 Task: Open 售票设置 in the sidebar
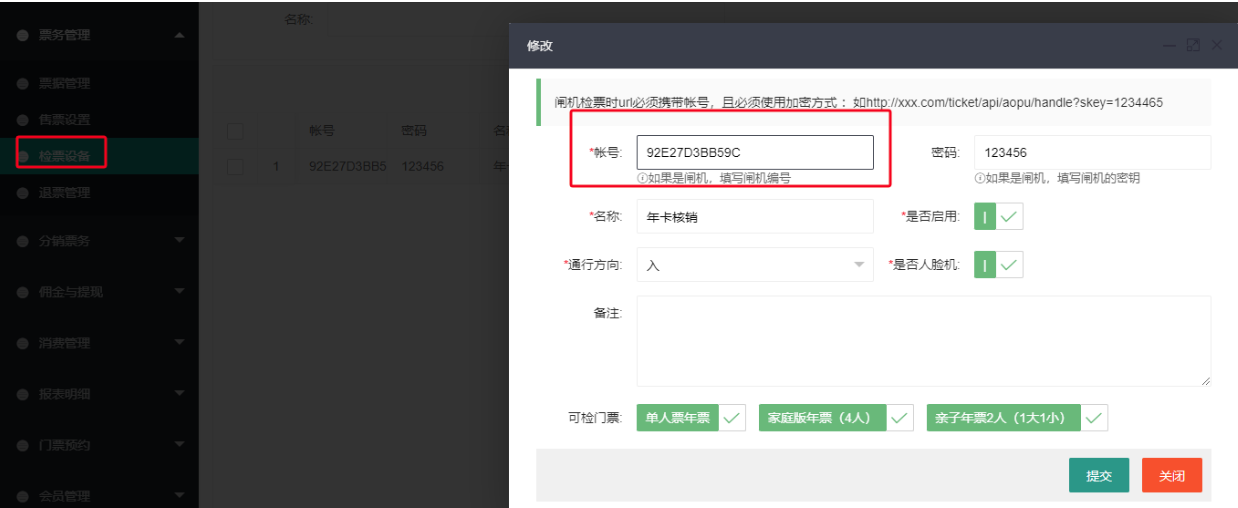[x=64, y=119]
